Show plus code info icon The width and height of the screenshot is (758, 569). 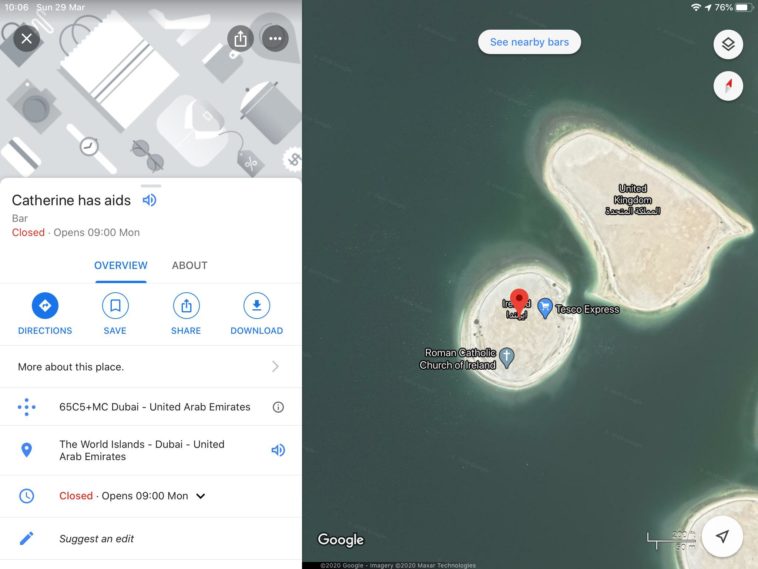[278, 407]
